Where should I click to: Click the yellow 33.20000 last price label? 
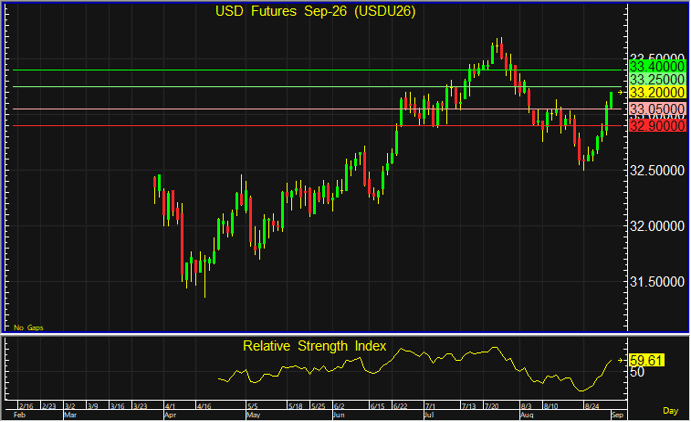pyautogui.click(x=657, y=92)
